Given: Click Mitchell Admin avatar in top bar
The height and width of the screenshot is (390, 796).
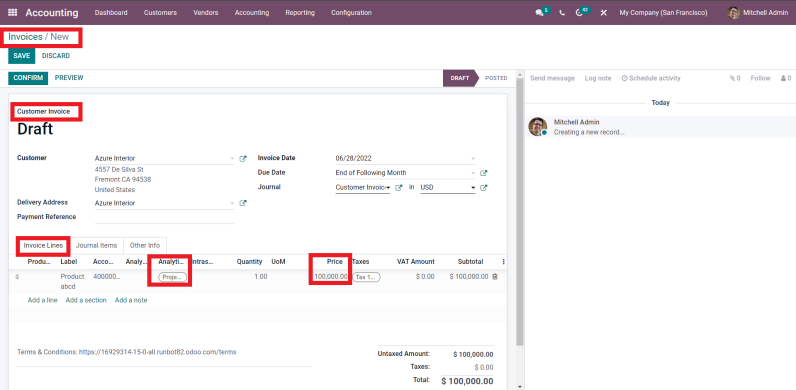Looking at the screenshot, I should coord(733,13).
